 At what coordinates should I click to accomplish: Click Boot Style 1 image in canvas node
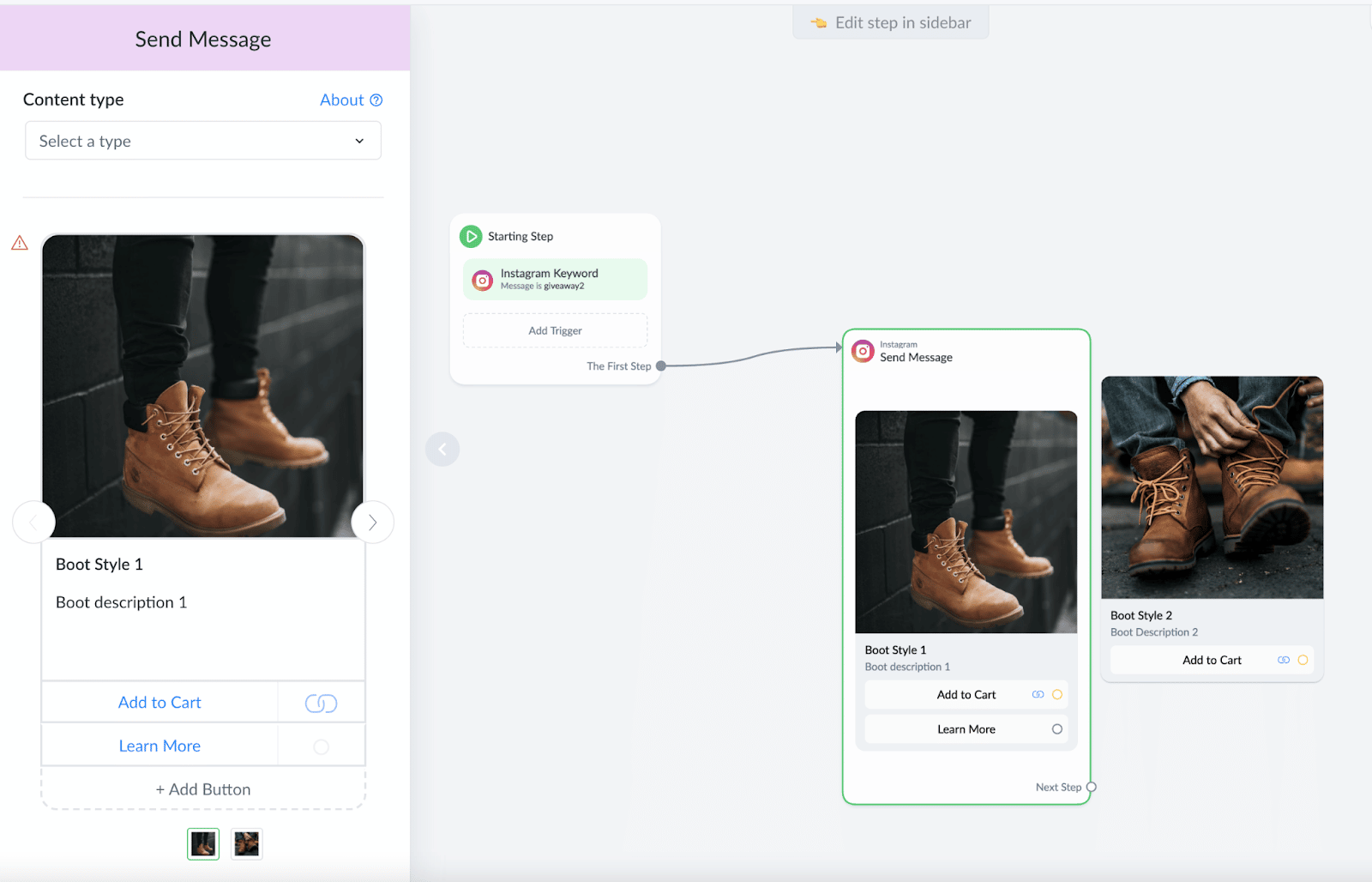click(x=966, y=522)
